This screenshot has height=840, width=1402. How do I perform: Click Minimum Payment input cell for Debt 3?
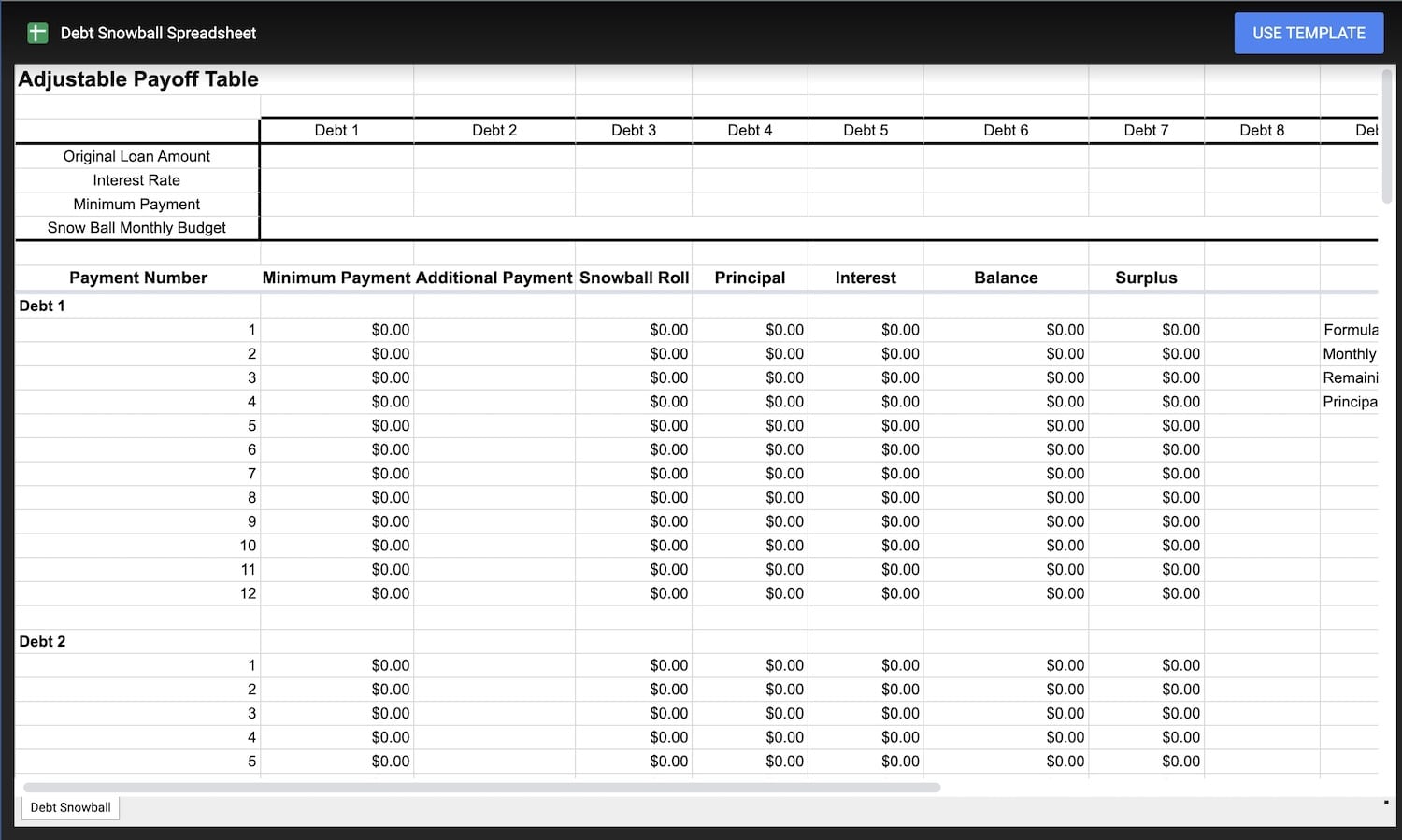[634, 205]
